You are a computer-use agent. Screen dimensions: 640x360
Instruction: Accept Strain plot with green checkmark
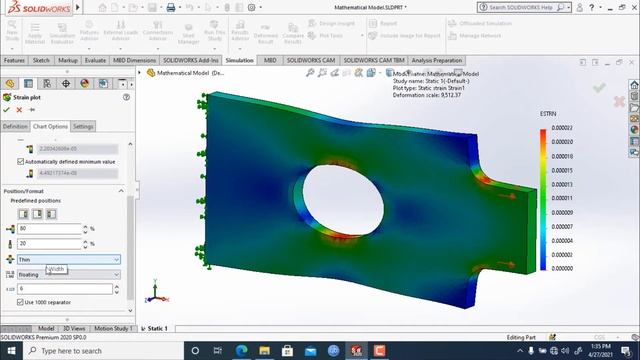click(x=6, y=110)
